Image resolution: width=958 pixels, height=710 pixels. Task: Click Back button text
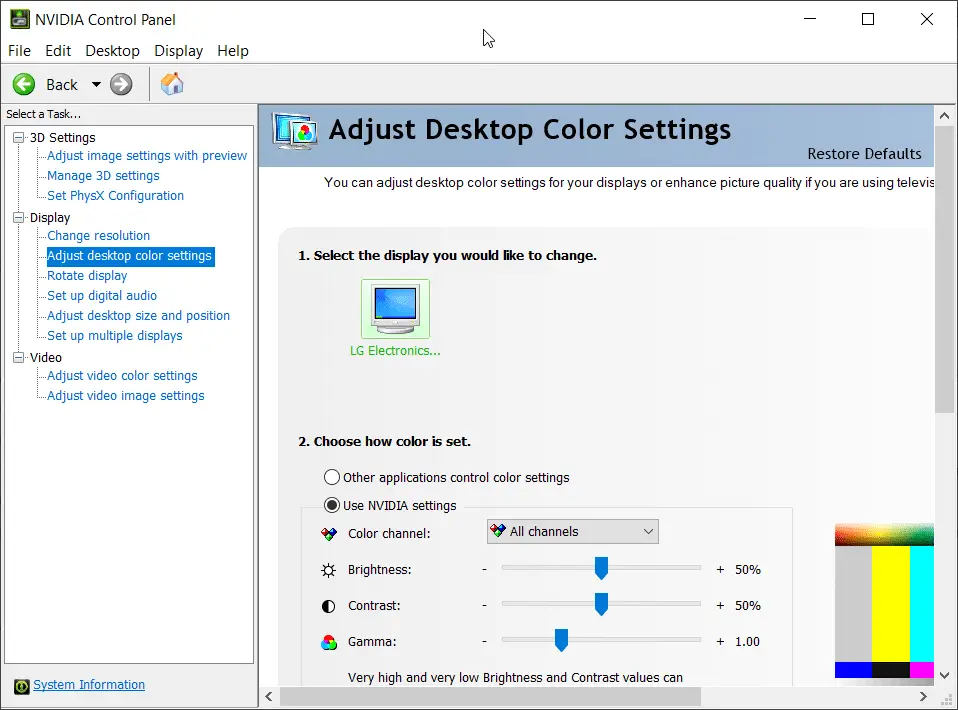62,85
